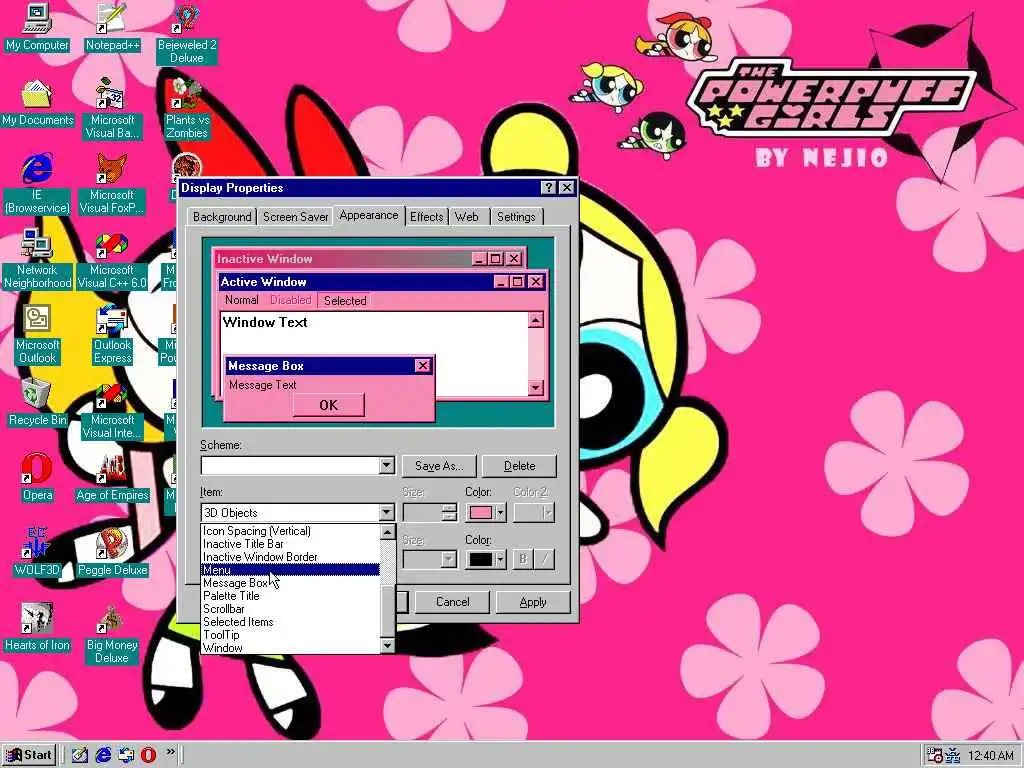Select the Microsoft Visual C++ 6.0 icon
This screenshot has width=1024, height=768.
(x=112, y=259)
